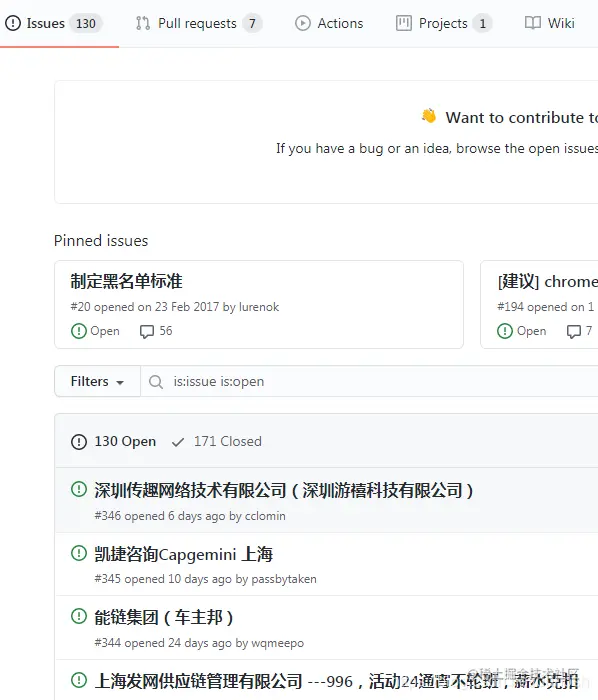Show 171 Closed issues

click(x=217, y=442)
